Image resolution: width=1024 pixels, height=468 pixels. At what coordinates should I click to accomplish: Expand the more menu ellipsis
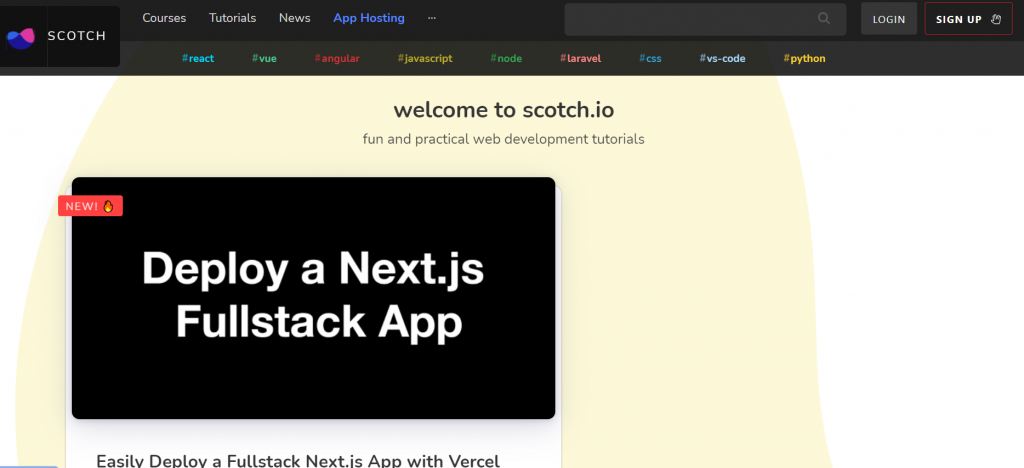pos(431,18)
